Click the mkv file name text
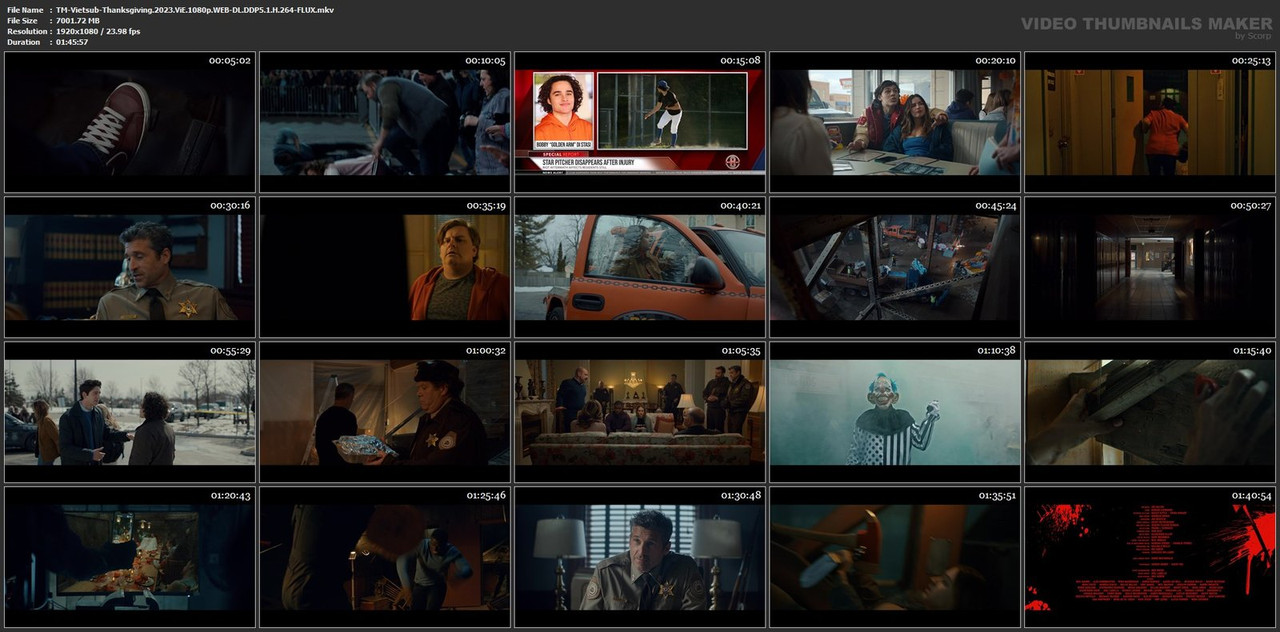 click(195, 10)
